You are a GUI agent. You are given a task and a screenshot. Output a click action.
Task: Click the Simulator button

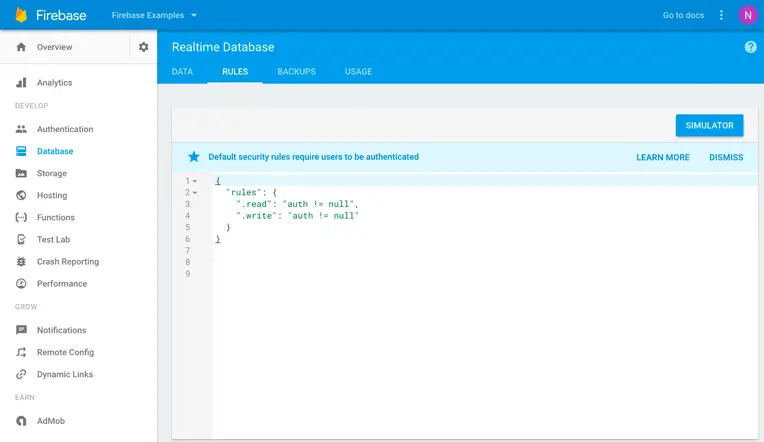pyautogui.click(x=709, y=125)
